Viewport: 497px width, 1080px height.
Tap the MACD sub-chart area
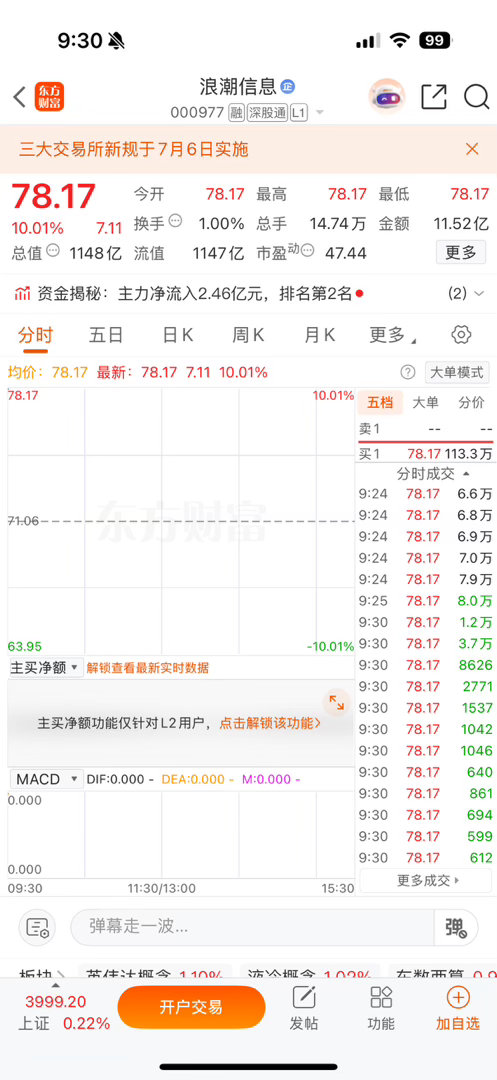tap(181, 835)
